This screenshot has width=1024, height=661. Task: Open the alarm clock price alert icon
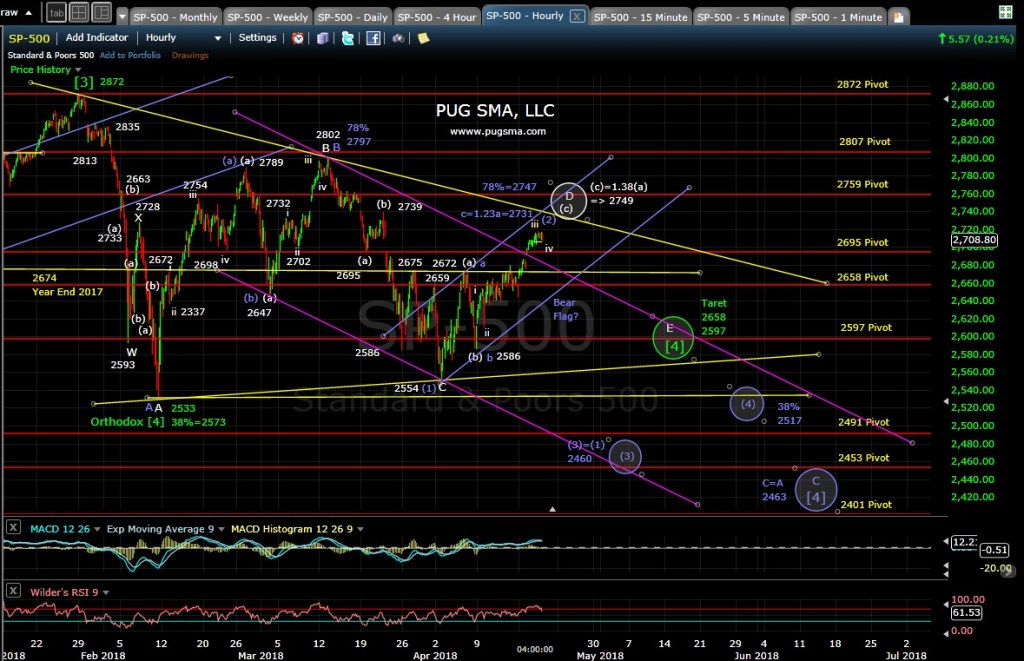point(298,39)
